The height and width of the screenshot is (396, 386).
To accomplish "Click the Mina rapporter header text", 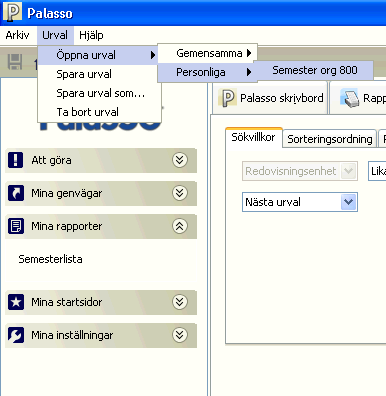I will [x=67, y=226].
